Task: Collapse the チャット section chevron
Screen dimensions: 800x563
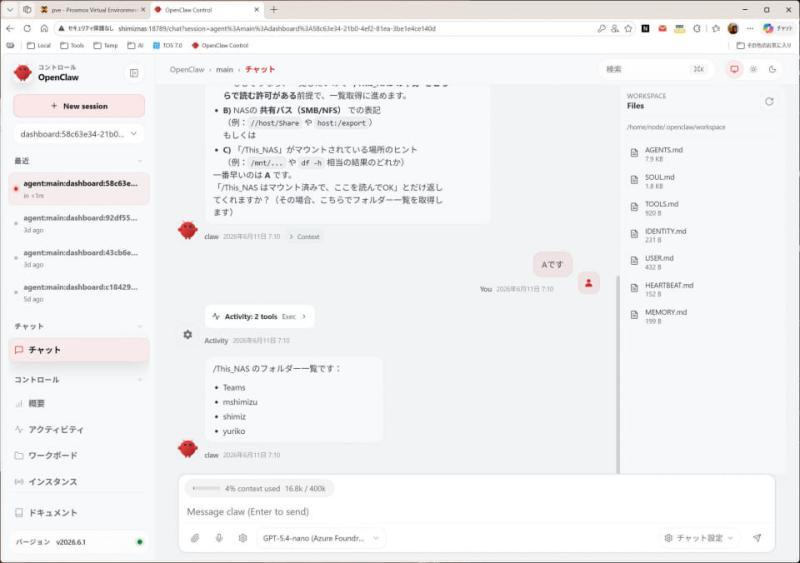Action: [x=140, y=326]
